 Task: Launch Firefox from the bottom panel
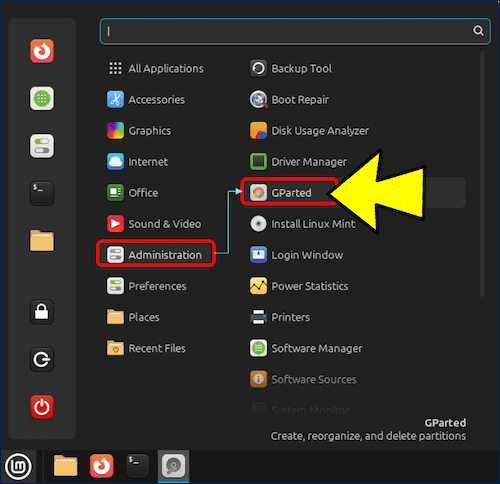pos(102,466)
